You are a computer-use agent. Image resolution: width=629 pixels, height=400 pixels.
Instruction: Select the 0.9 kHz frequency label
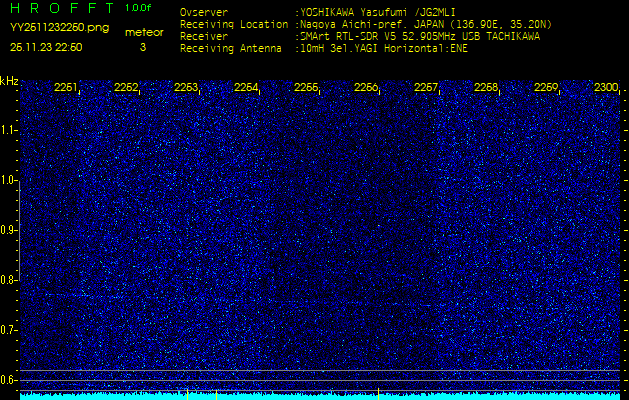coord(8,230)
